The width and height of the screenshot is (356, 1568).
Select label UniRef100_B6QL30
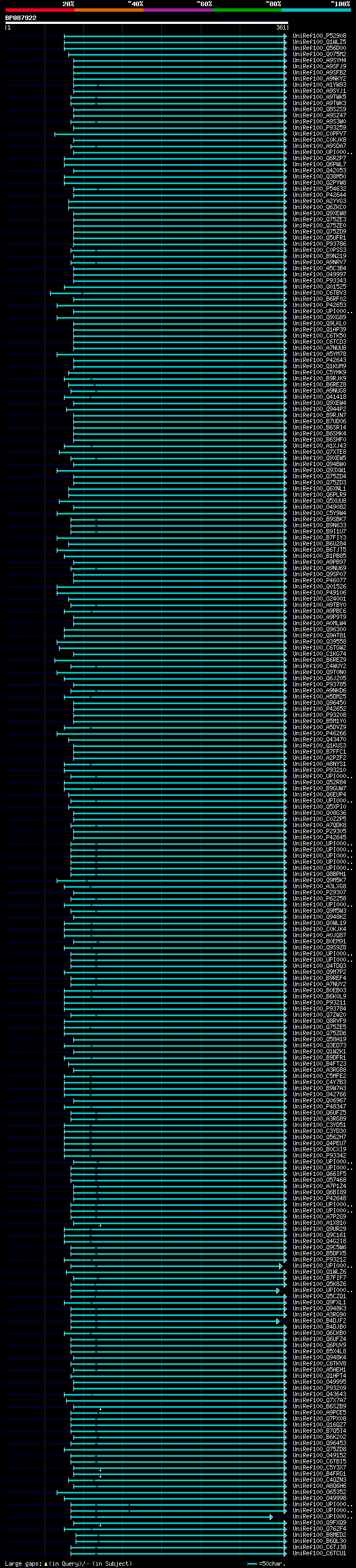coord(319,1541)
